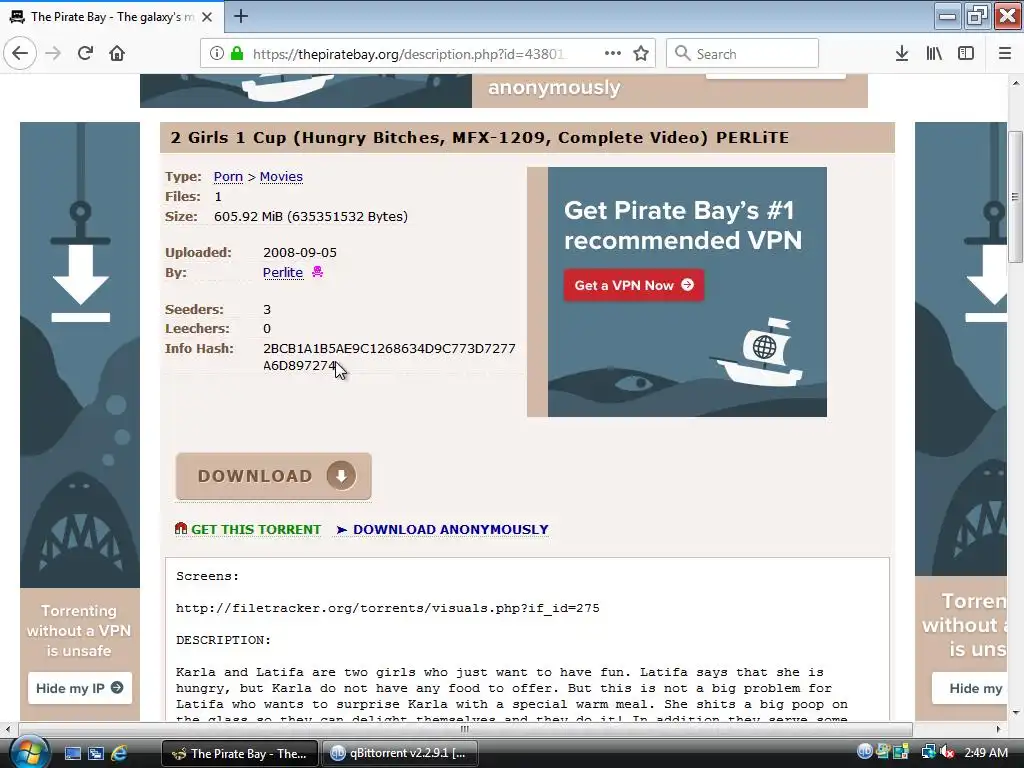
Task: Open the page actions three-dot menu
Action: pos(613,53)
